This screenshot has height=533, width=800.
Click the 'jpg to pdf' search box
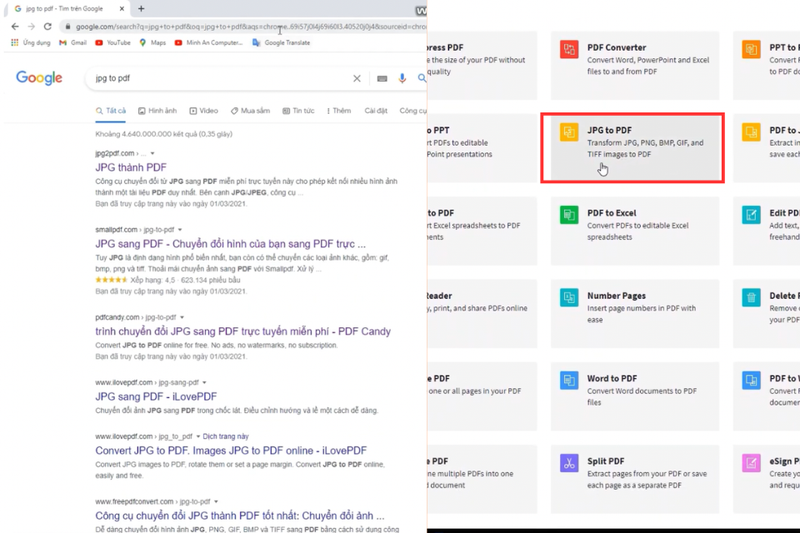[x=219, y=78]
